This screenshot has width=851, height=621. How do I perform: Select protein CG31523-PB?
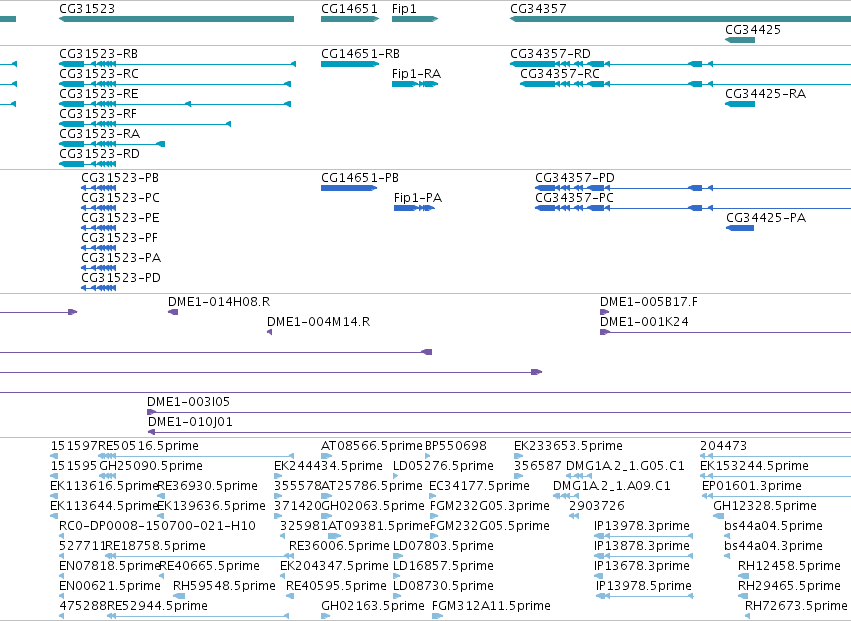(120, 178)
